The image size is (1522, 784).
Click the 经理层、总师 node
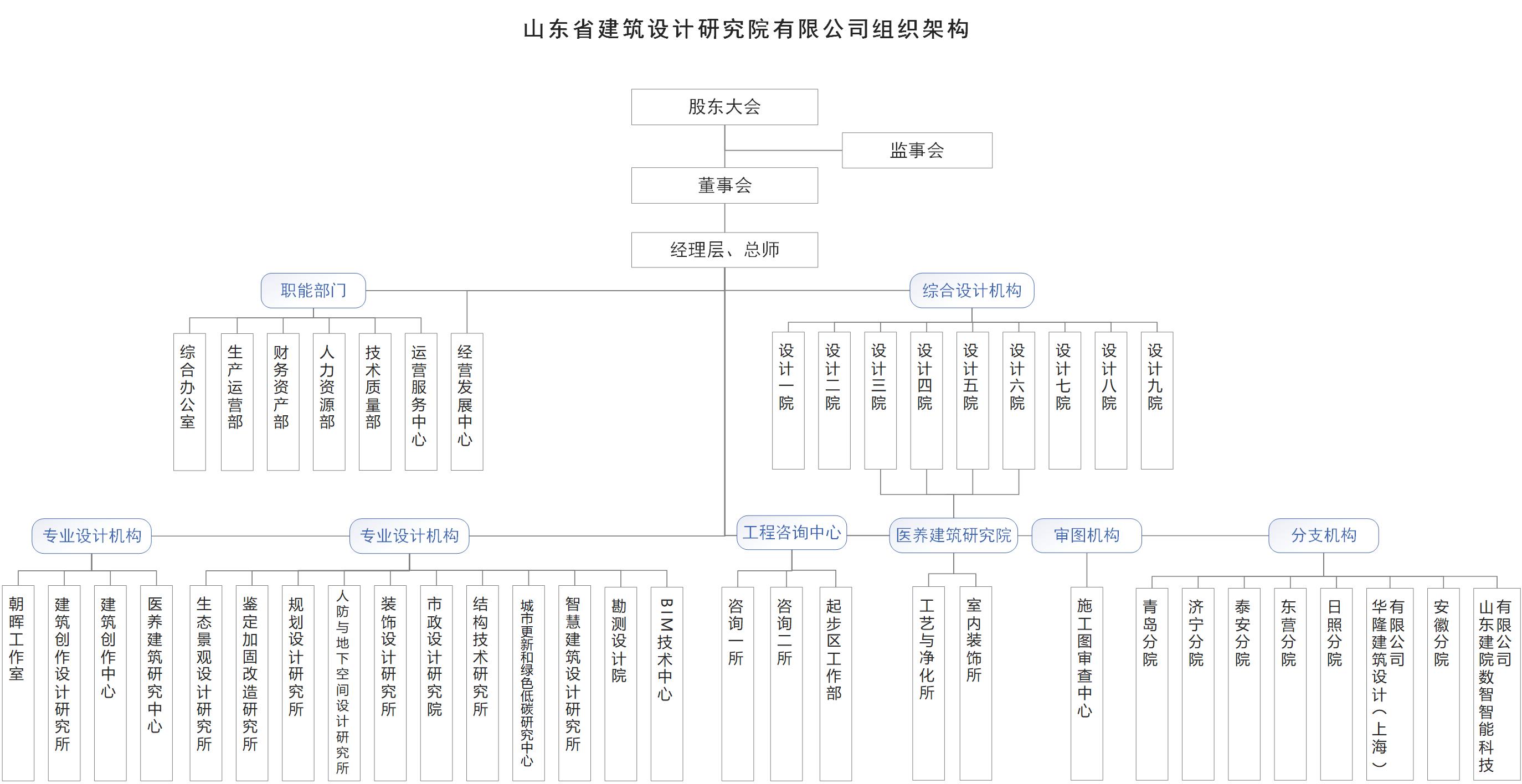[x=724, y=250]
